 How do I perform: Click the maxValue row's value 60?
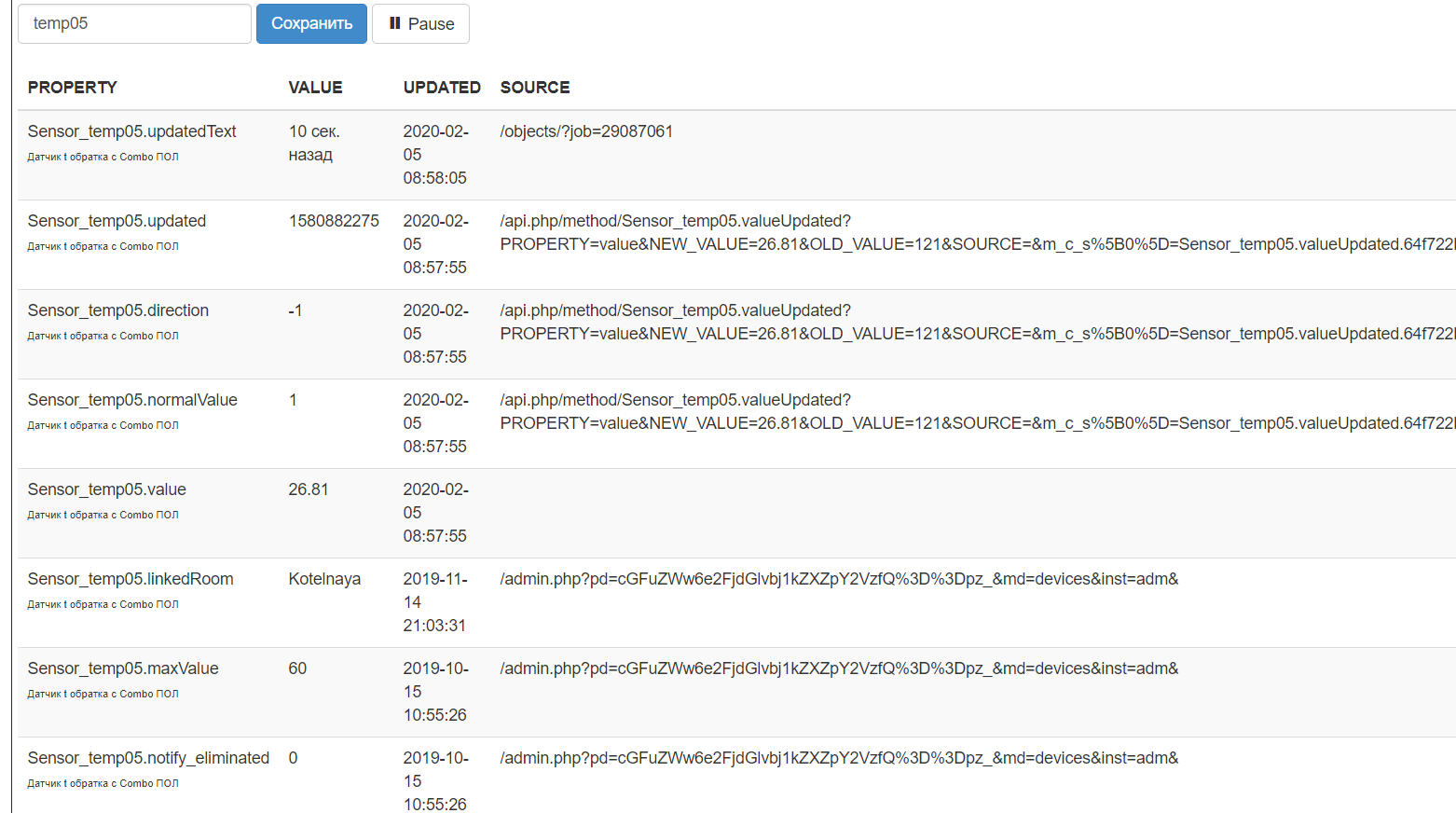click(x=297, y=668)
